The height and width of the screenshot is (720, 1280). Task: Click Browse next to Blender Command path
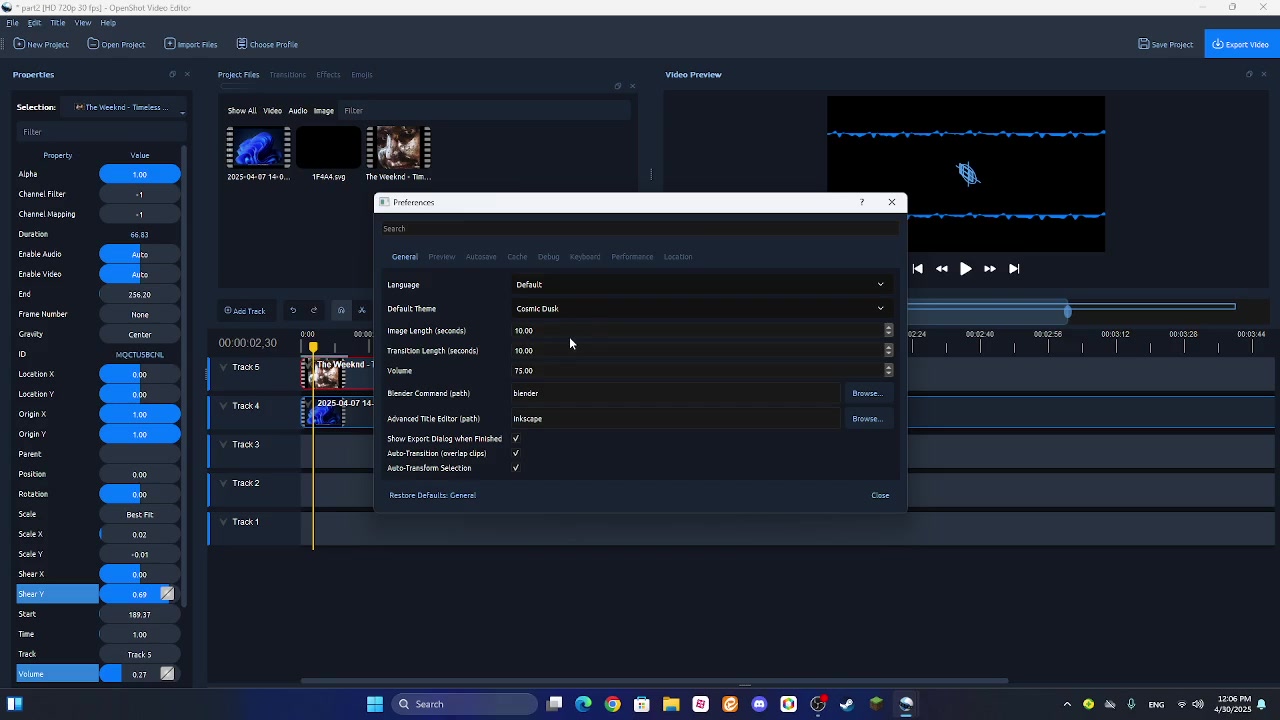pyautogui.click(x=867, y=394)
